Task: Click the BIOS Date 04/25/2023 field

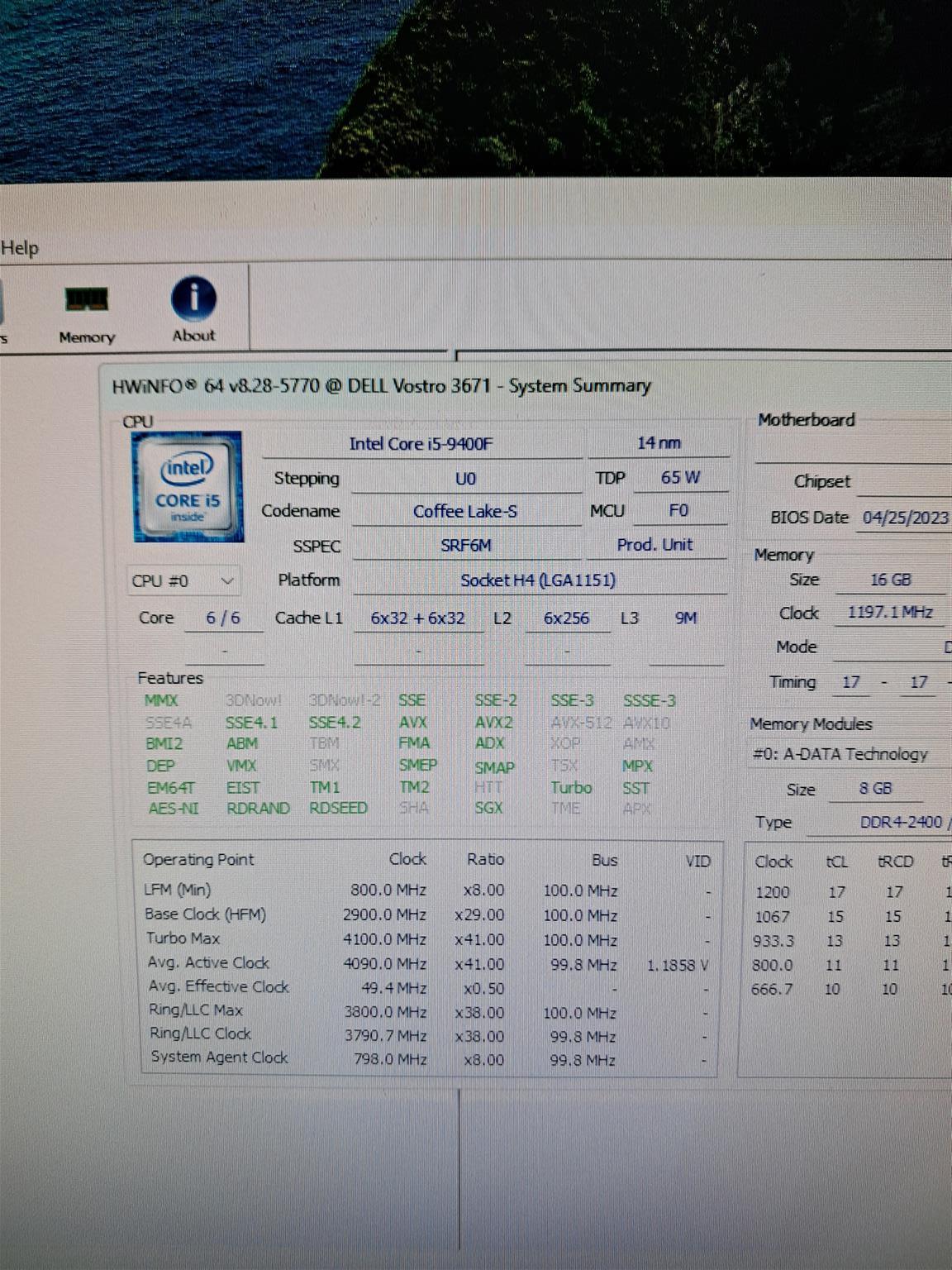Action: tap(905, 518)
